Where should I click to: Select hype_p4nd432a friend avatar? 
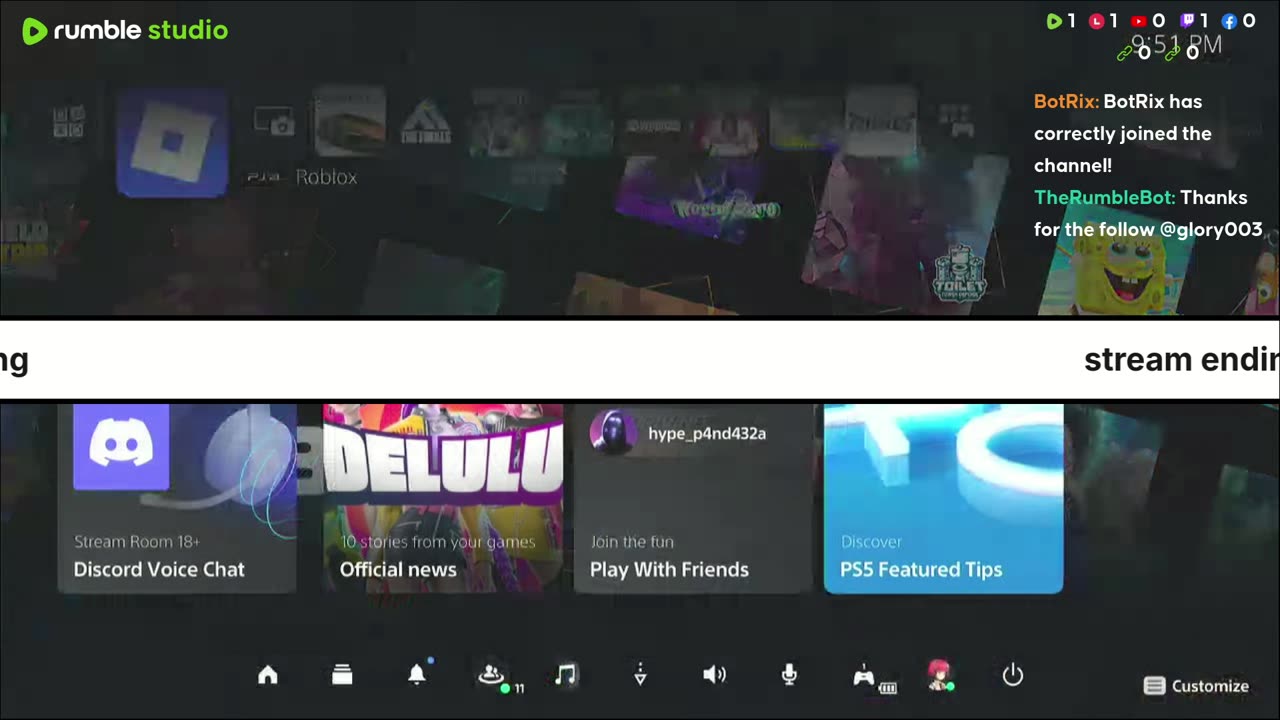(x=613, y=432)
